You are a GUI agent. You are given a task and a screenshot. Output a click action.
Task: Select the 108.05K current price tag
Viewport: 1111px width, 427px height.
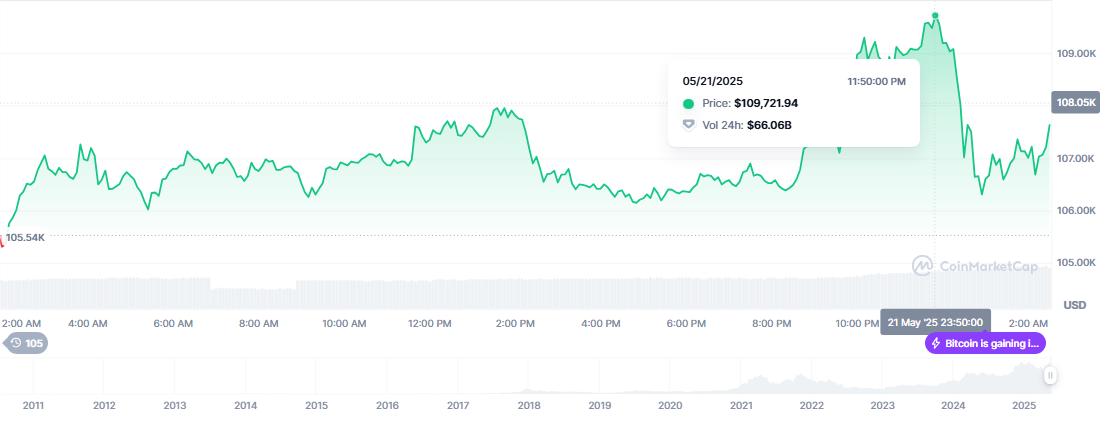point(1076,103)
